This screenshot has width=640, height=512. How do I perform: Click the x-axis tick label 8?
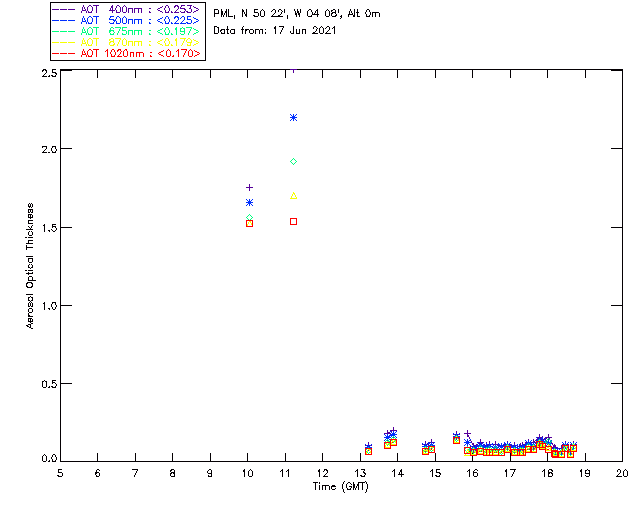173,473
